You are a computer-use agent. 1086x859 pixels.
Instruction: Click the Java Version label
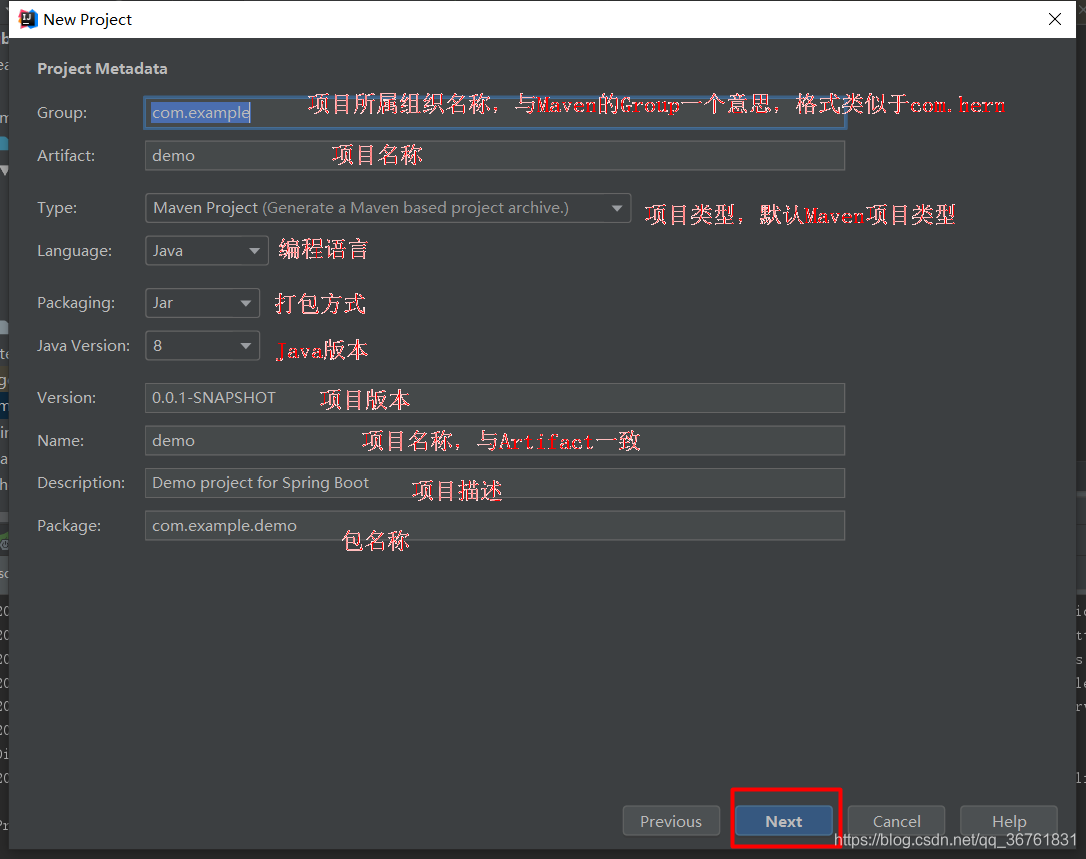[83, 346]
